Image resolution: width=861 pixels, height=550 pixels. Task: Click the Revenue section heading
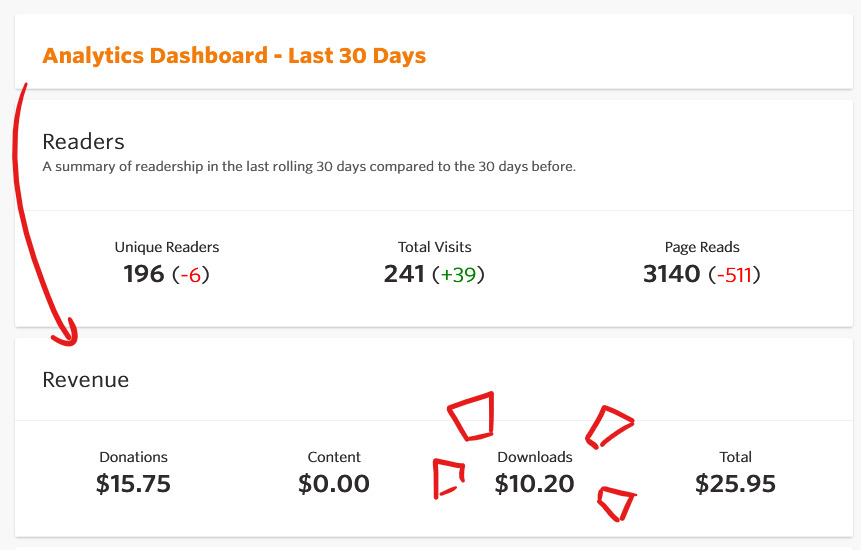(86, 380)
